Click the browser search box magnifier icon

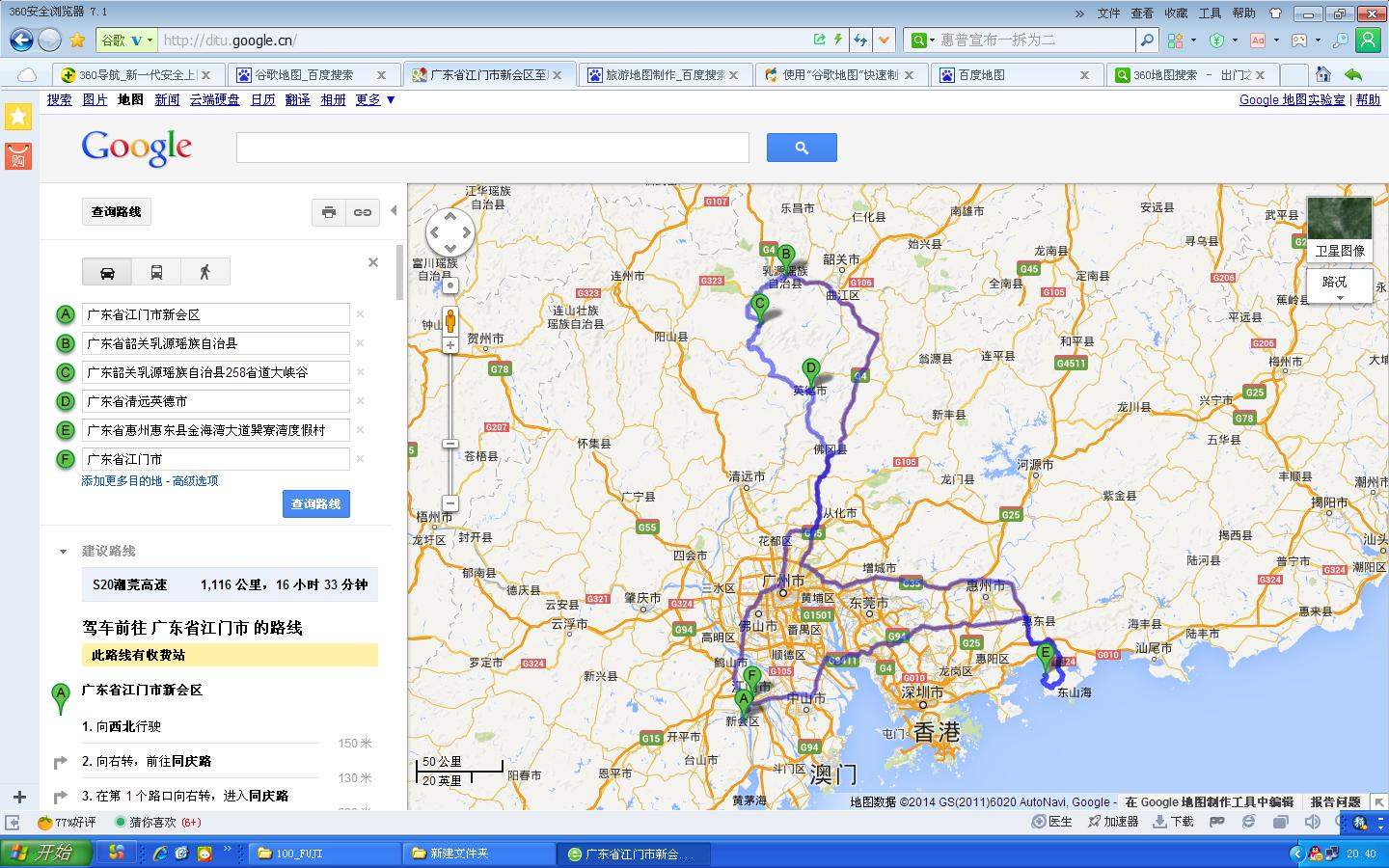[1147, 40]
